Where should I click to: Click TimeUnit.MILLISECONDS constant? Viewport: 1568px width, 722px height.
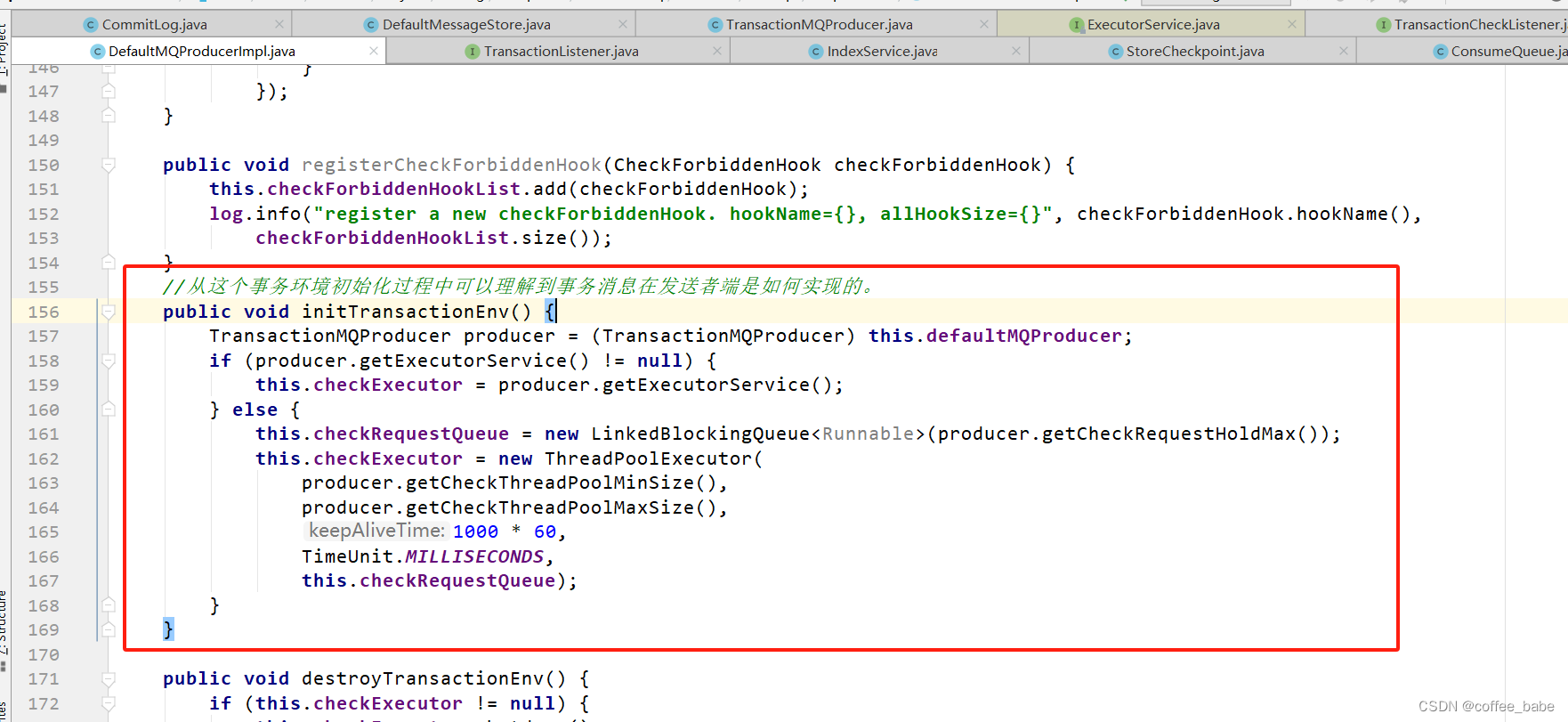(423, 556)
